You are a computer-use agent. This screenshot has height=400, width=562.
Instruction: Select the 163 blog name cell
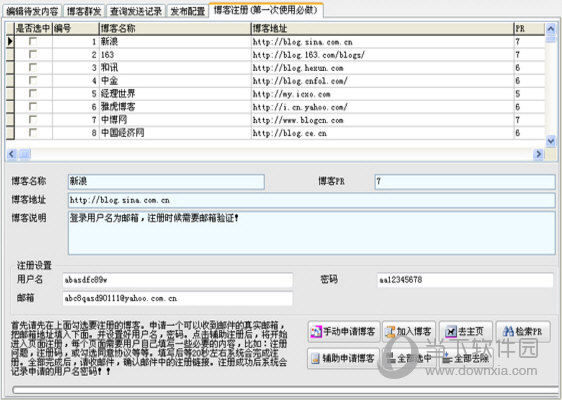click(175, 54)
